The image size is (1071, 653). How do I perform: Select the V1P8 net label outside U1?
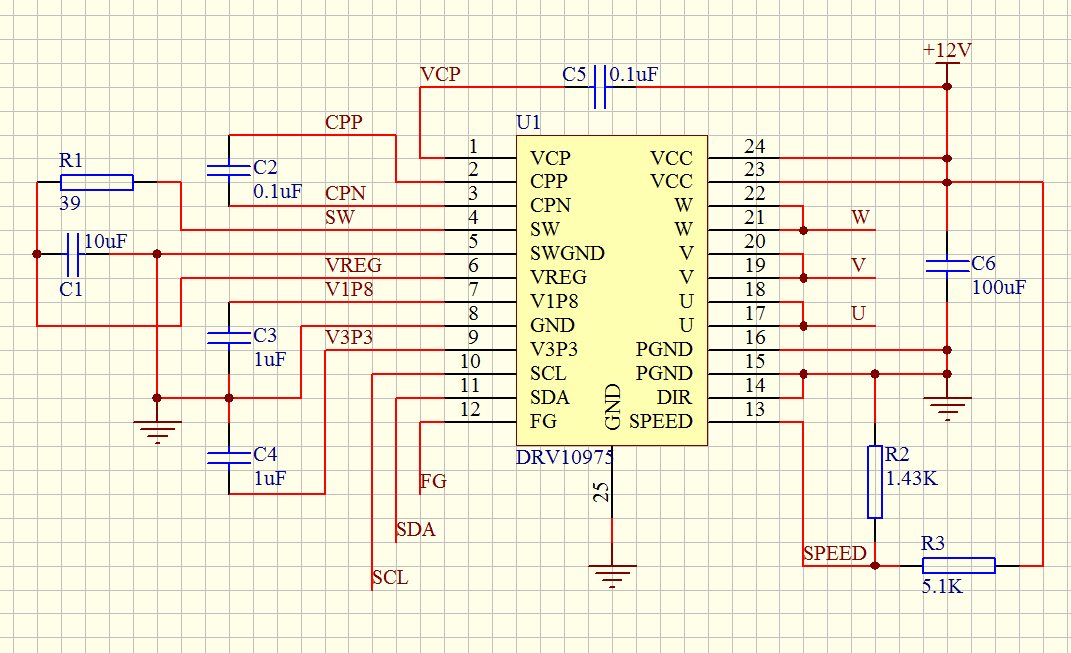click(349, 290)
